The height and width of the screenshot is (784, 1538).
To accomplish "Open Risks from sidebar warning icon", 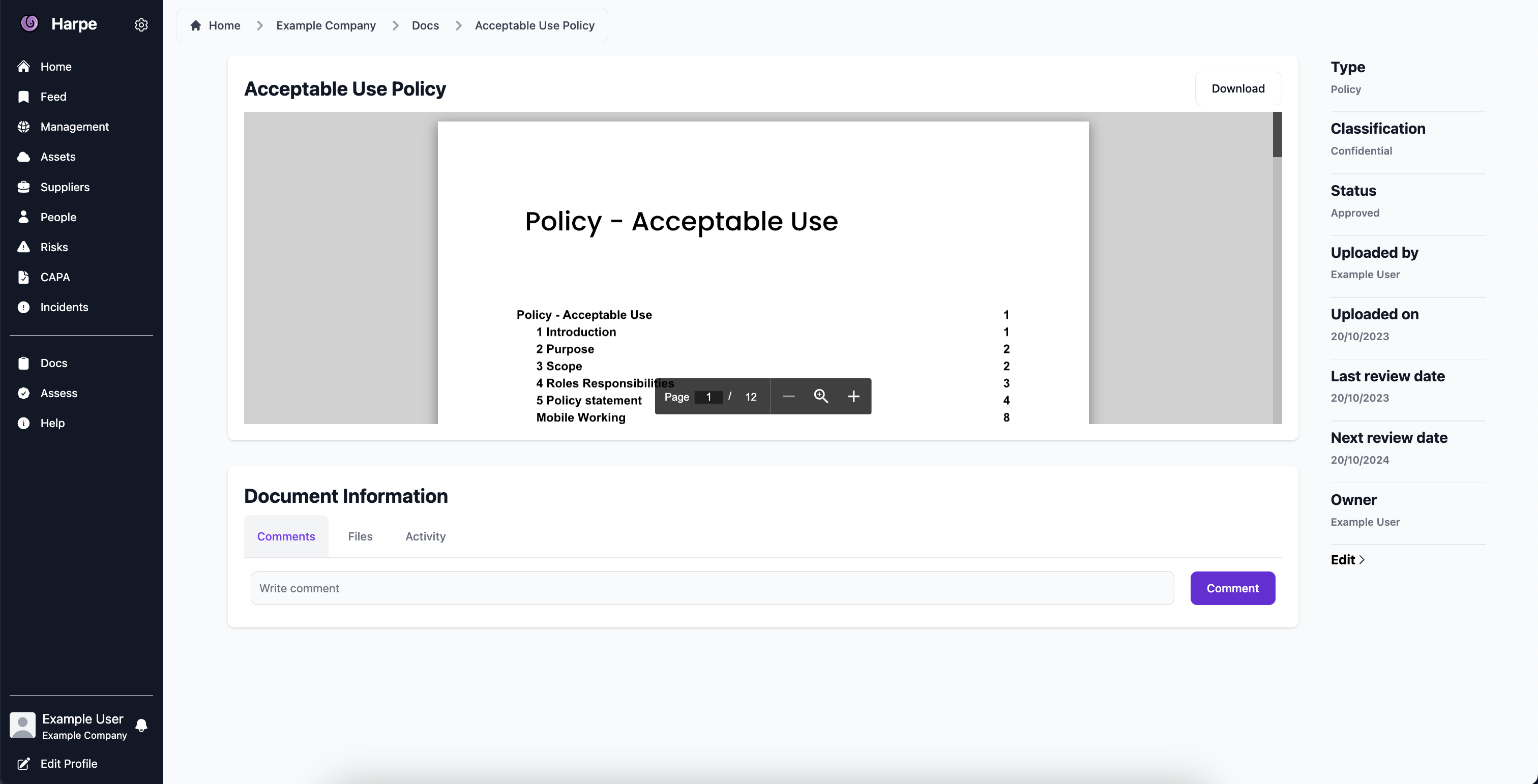I will pyautogui.click(x=24, y=247).
